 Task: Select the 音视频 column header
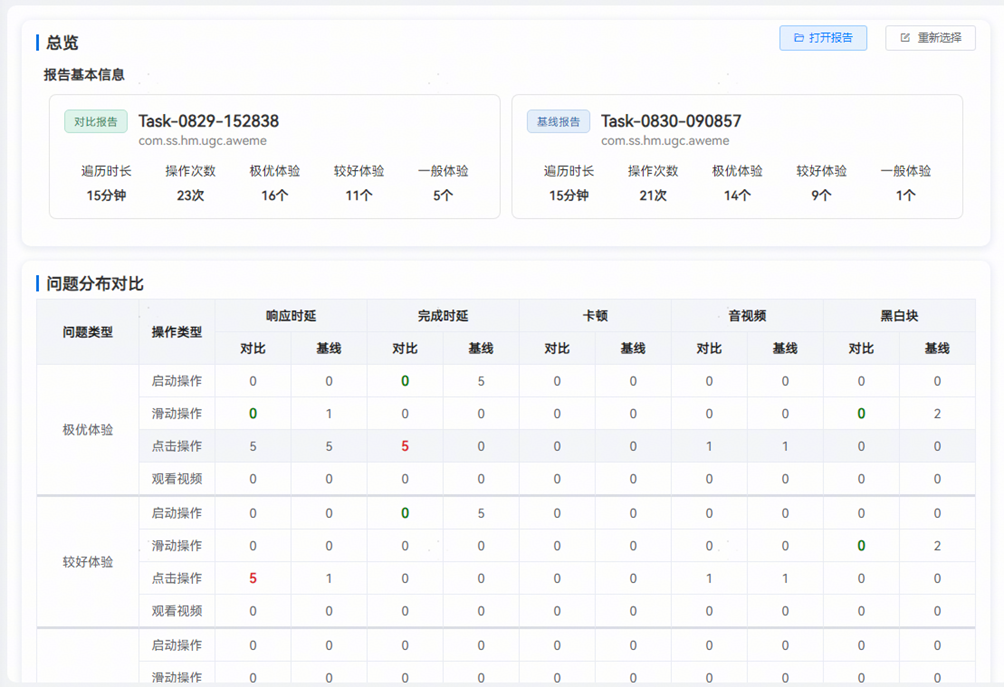pyautogui.click(x=747, y=316)
